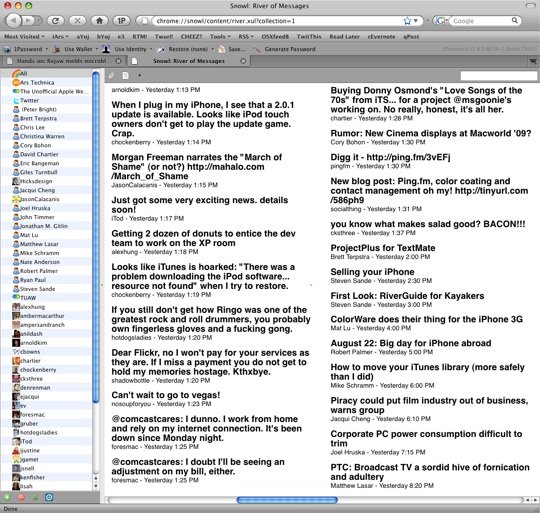540x513 pixels.
Task: Close the Snowl: River of Messages tab
Action: click(243, 61)
